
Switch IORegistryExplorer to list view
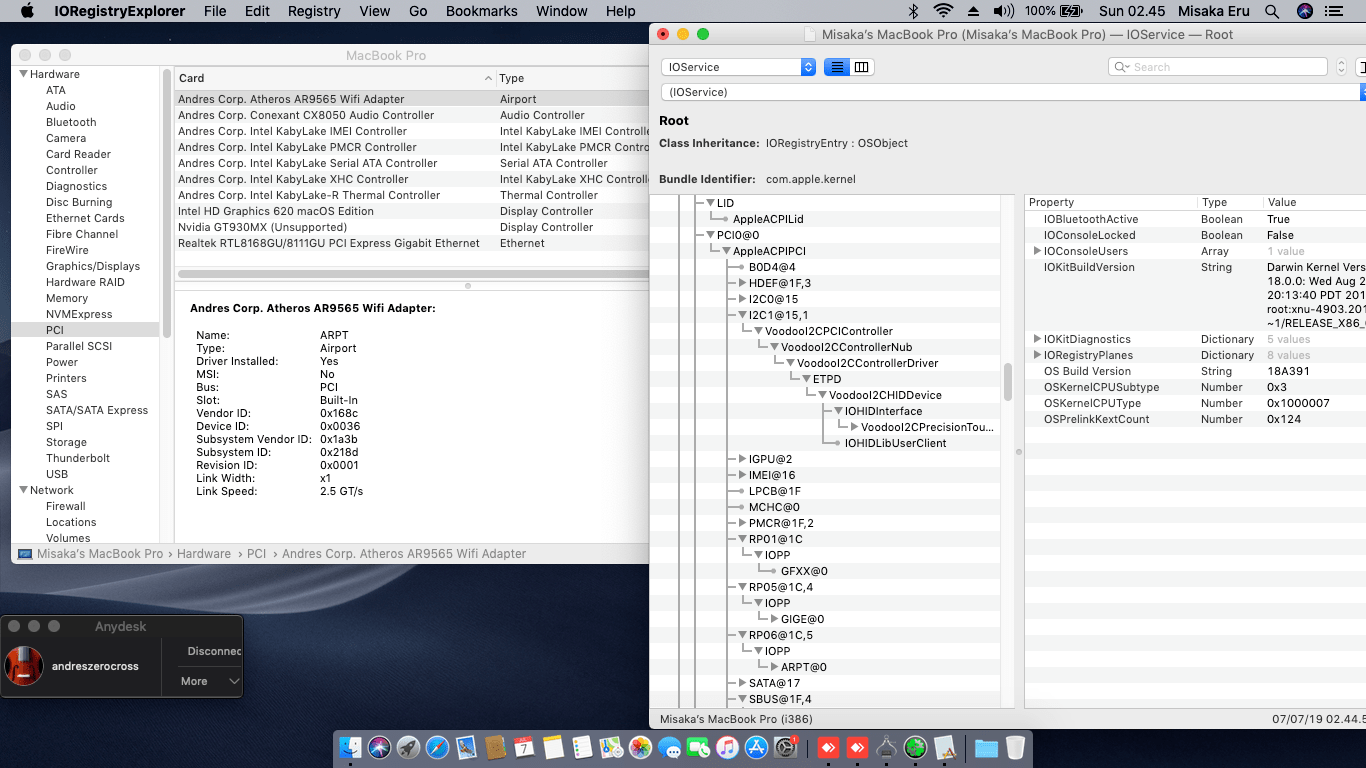click(x=836, y=67)
